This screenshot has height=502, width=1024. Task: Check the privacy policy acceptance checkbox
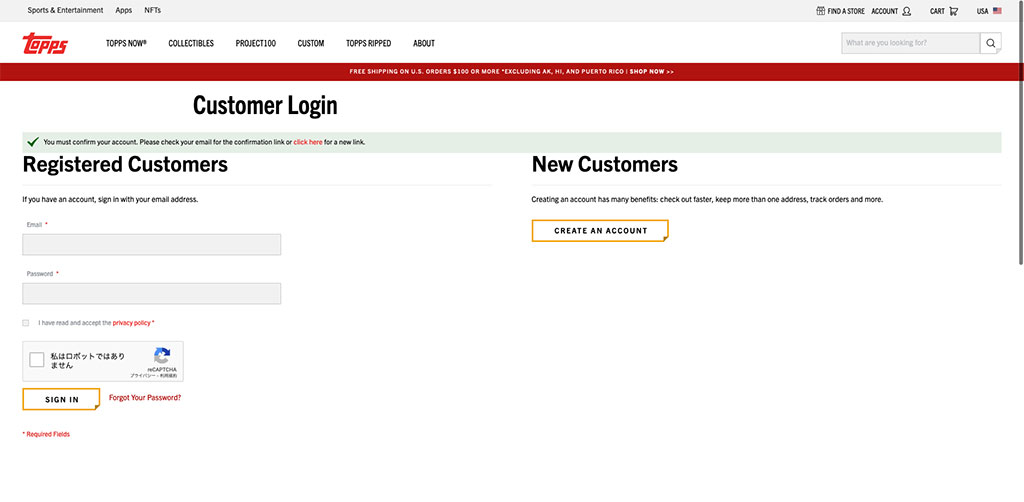26,323
